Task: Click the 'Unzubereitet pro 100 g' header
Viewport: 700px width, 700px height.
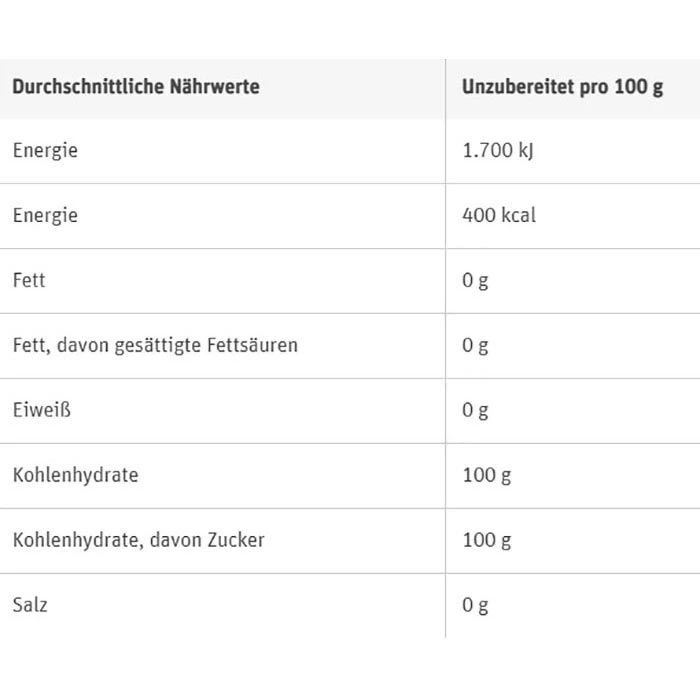Action: click(x=562, y=86)
